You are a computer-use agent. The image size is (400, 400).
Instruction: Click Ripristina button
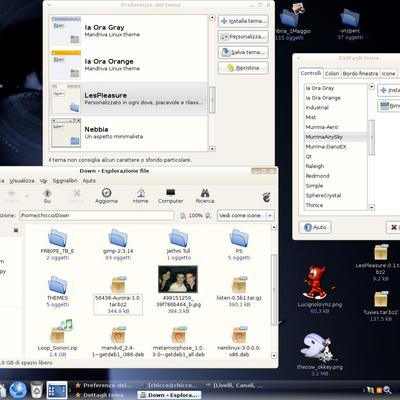pos(243,68)
